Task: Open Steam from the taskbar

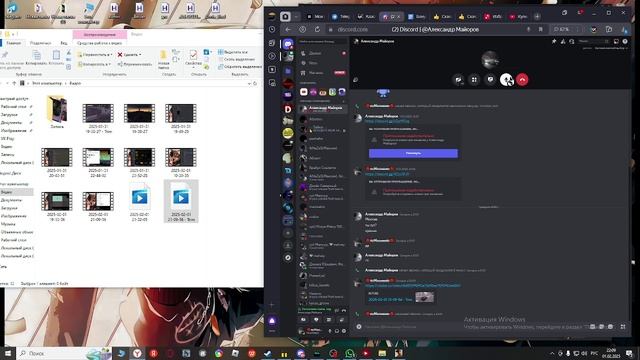Action: pyautogui.click(x=268, y=353)
